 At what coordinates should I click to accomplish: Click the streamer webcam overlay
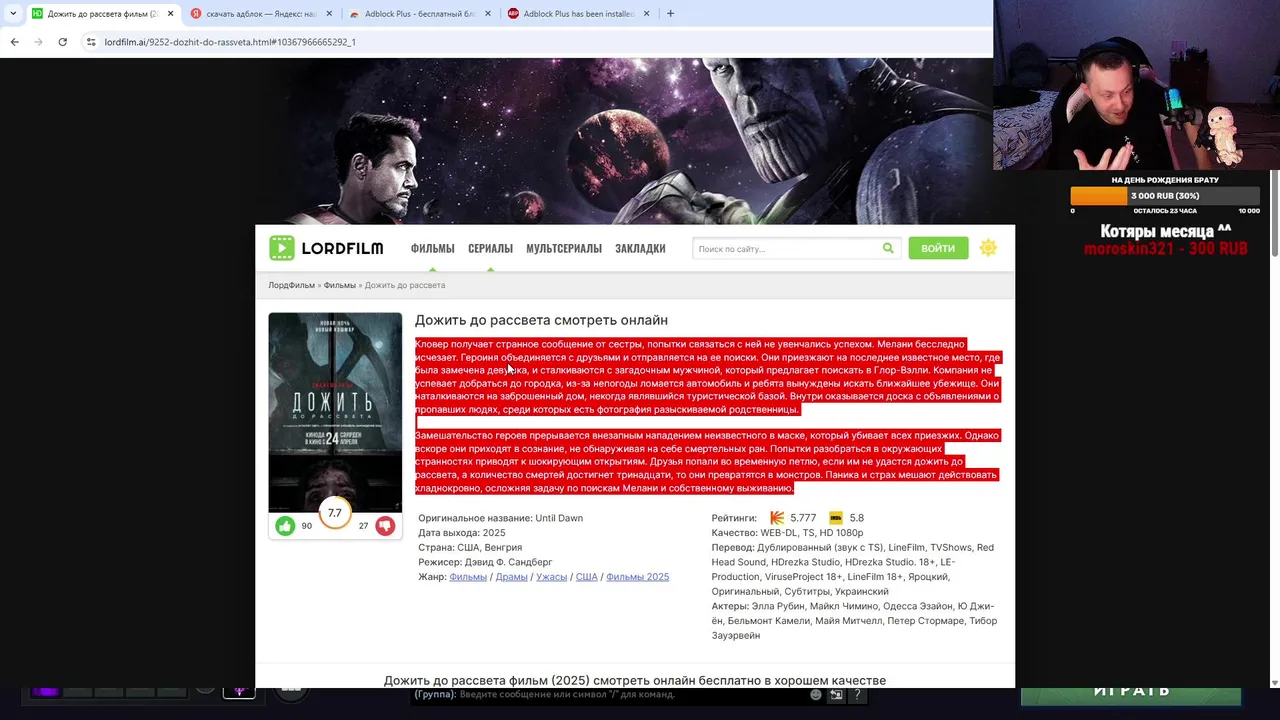[x=1136, y=85]
